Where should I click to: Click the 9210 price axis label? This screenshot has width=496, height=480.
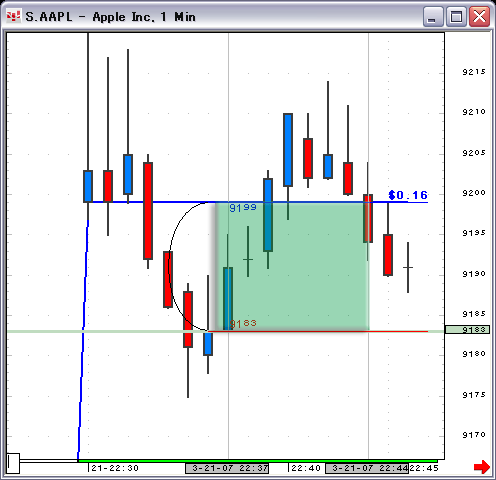(x=474, y=112)
